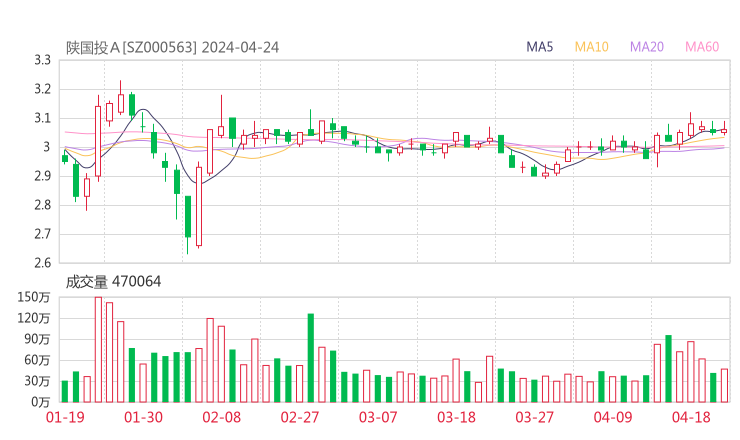Select the 3.2 price axis label
Viewport: 740px width, 440px height.
tap(42, 89)
